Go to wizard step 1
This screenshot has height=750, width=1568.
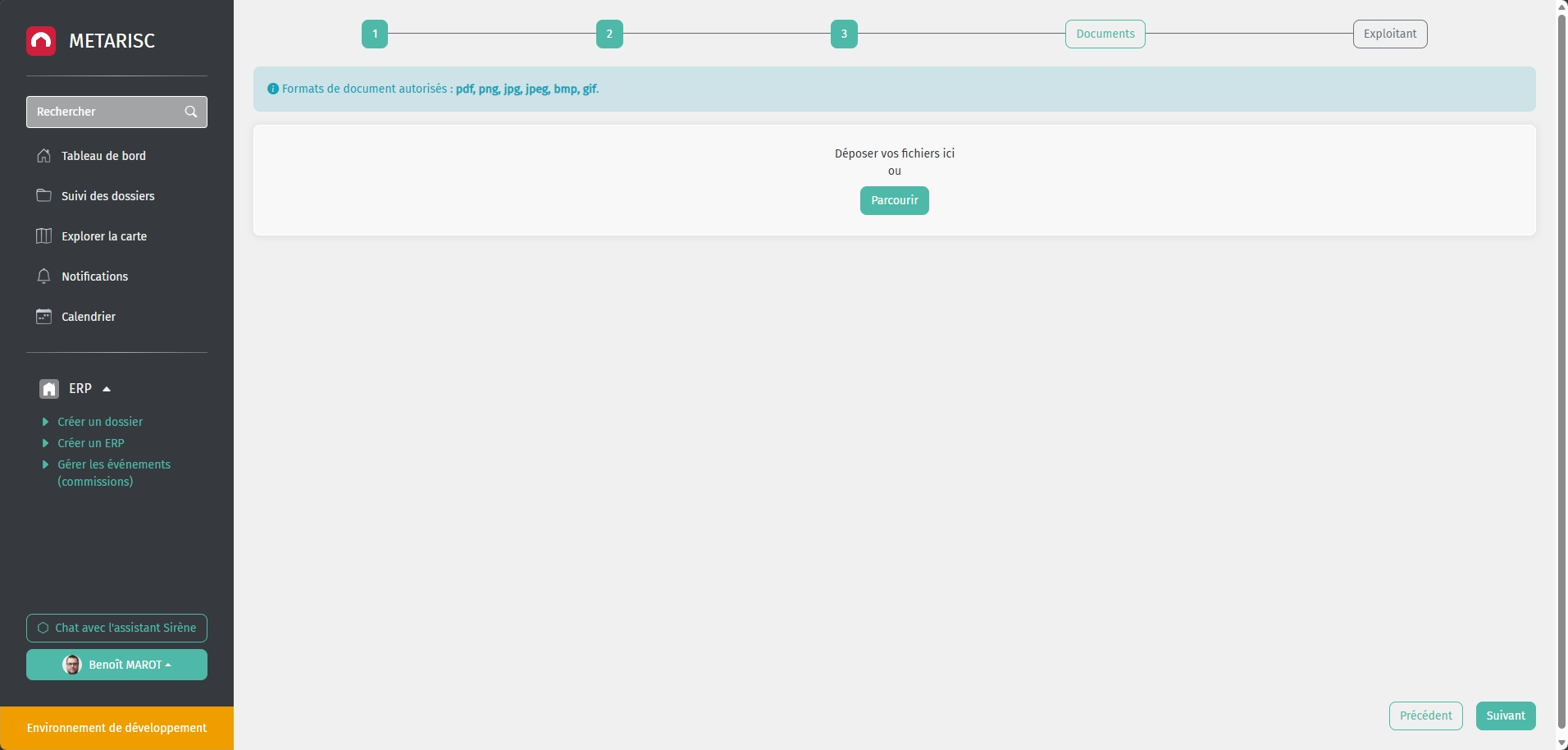[375, 34]
